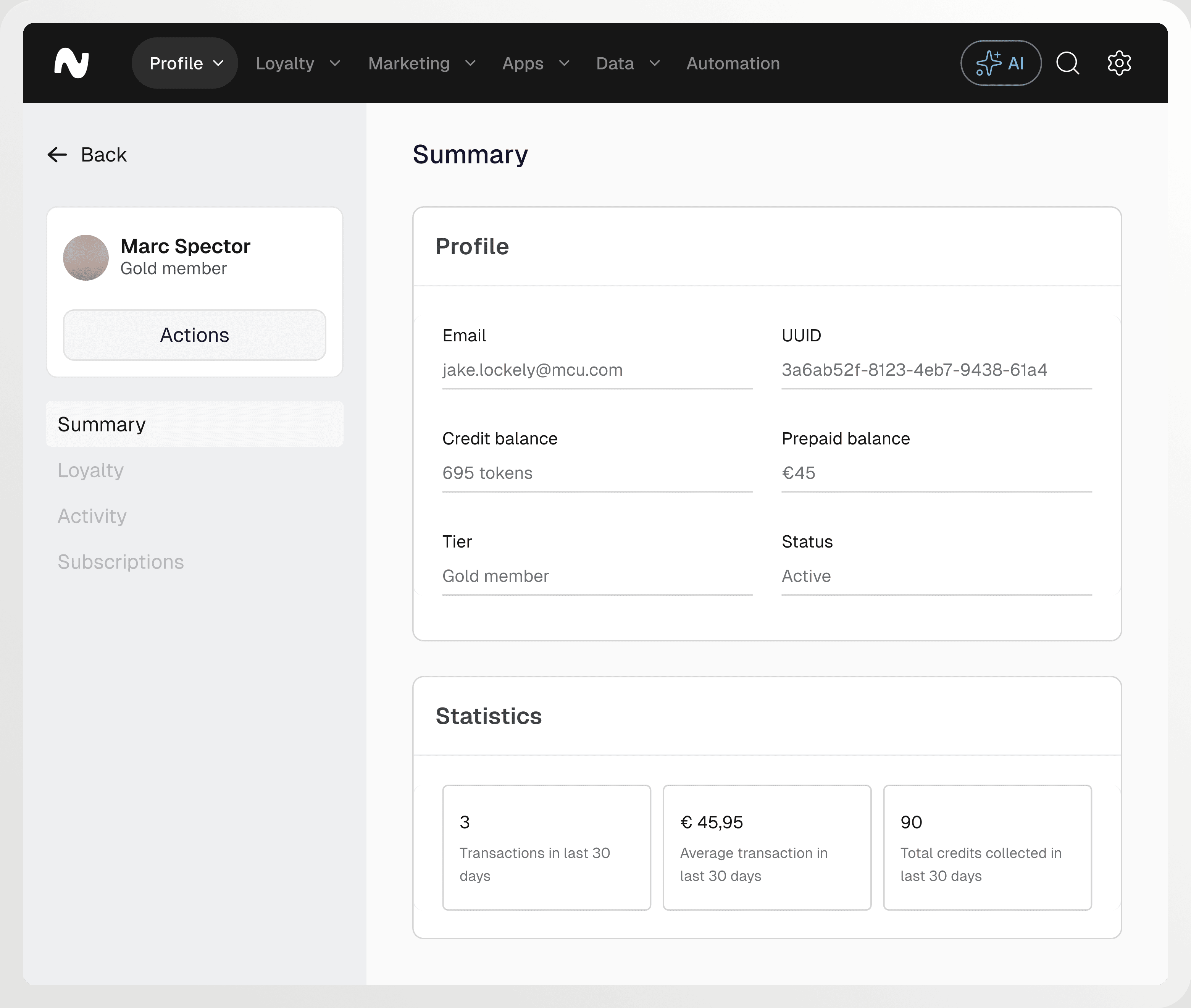Open the Subscriptions sidebar section
1191x1008 pixels.
coord(121,562)
